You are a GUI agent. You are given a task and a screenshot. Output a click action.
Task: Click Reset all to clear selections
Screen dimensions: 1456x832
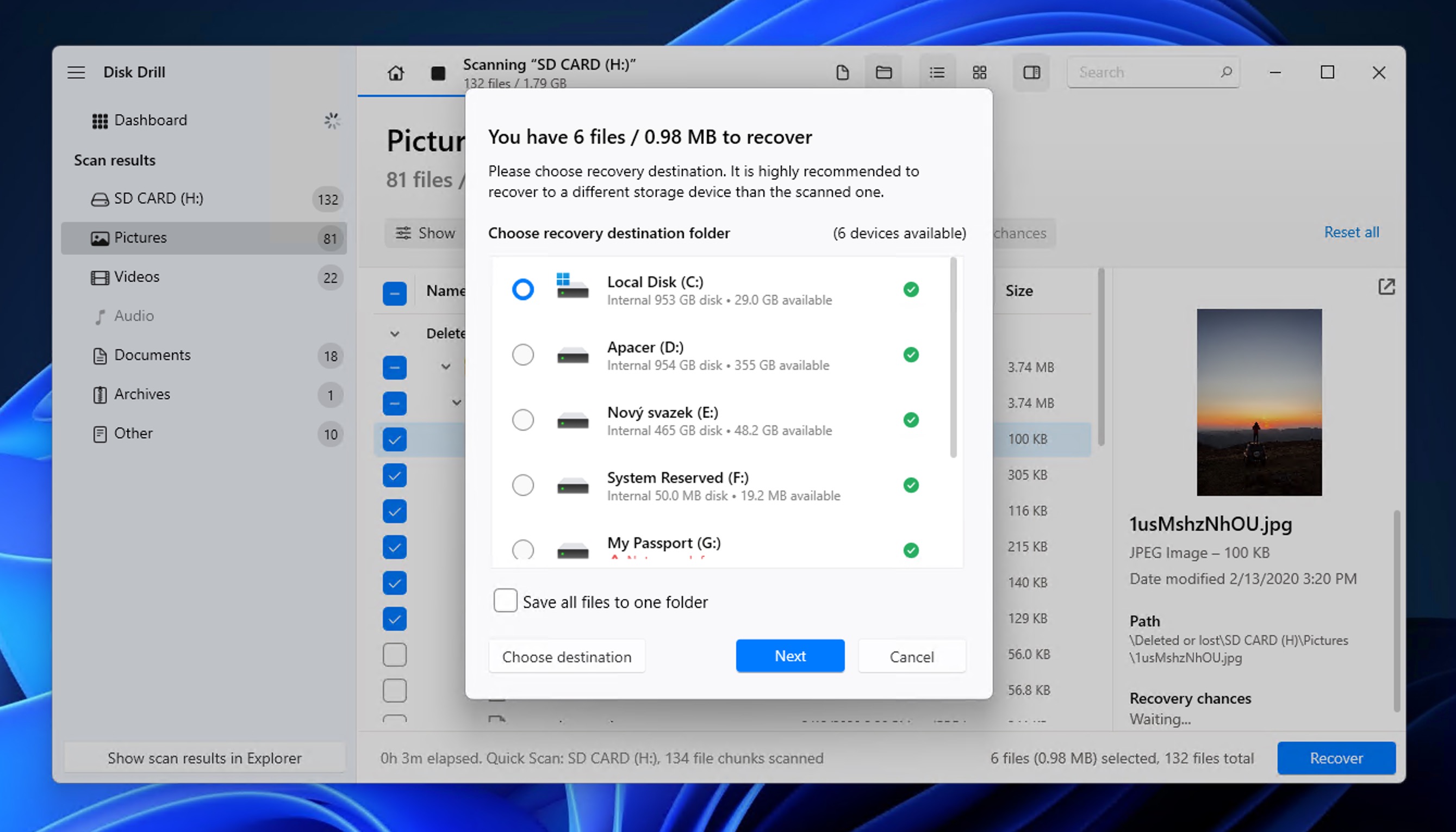[1352, 232]
